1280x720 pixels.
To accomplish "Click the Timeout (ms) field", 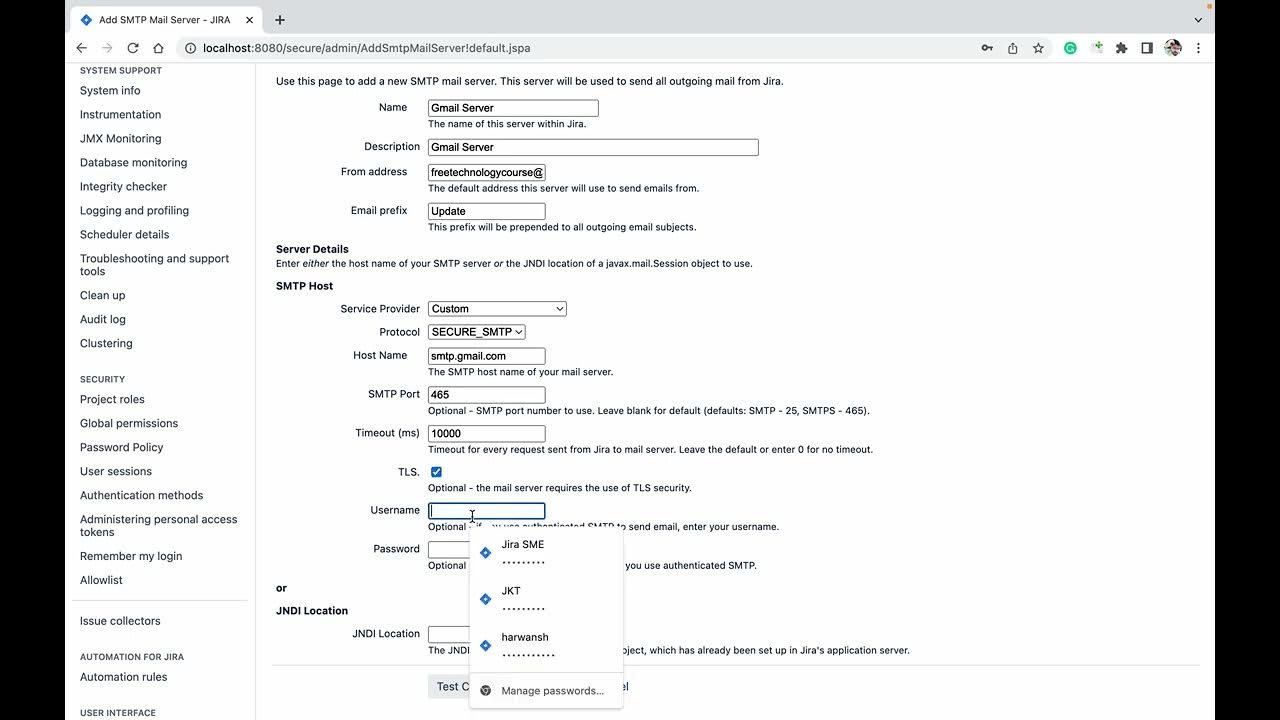I will (487, 434).
